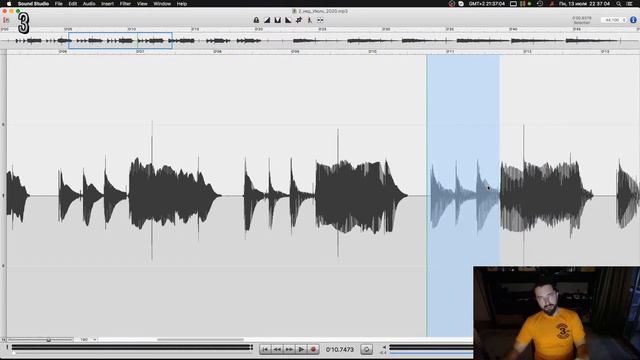This screenshot has width=640, height=360.
Task: Apply the Fade In toolbar icon
Action: pos(267,20)
